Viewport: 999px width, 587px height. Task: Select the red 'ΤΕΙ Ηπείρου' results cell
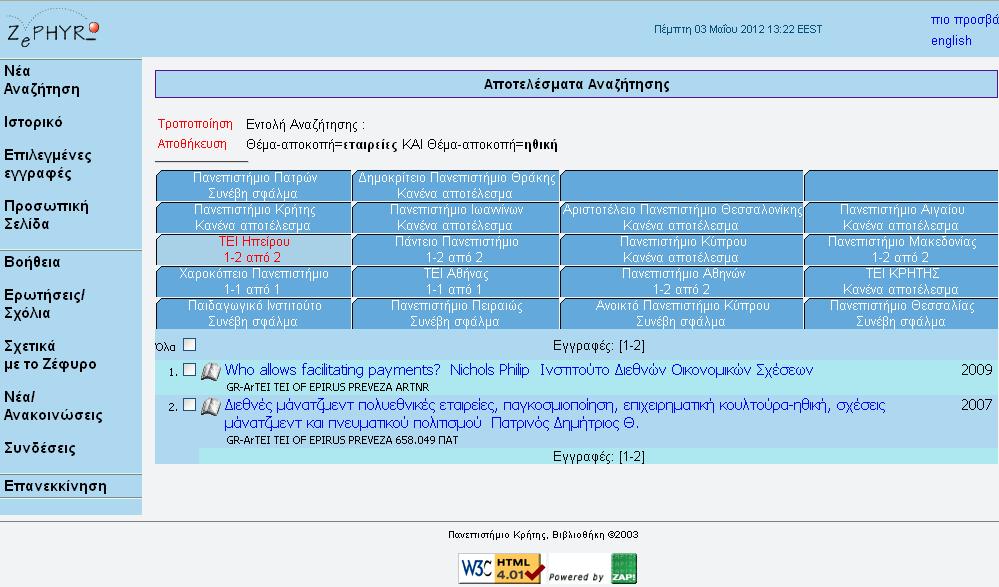(254, 249)
